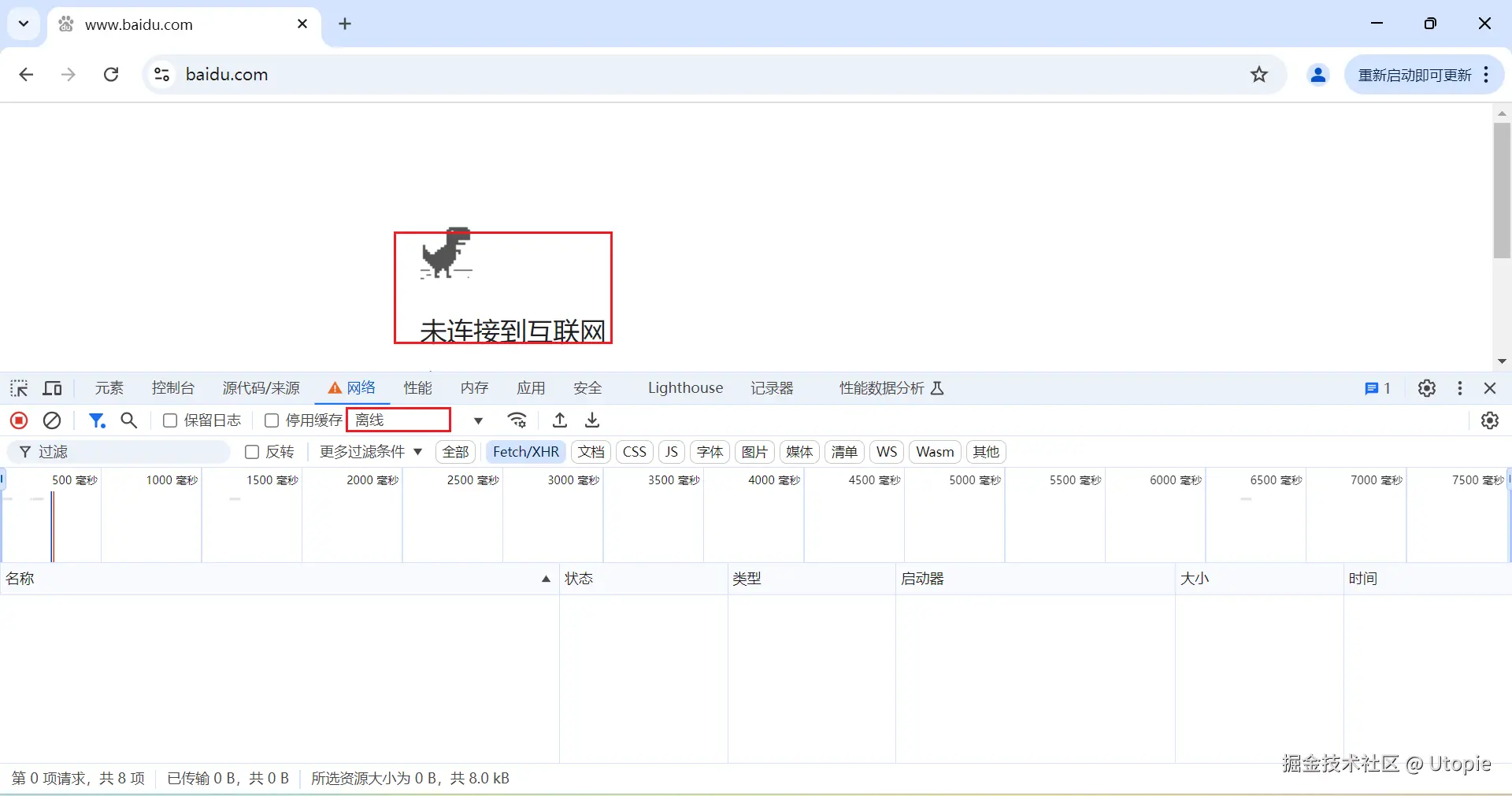Screen dimensions: 1512x796
Task: Stop recording network log
Action: 19,420
